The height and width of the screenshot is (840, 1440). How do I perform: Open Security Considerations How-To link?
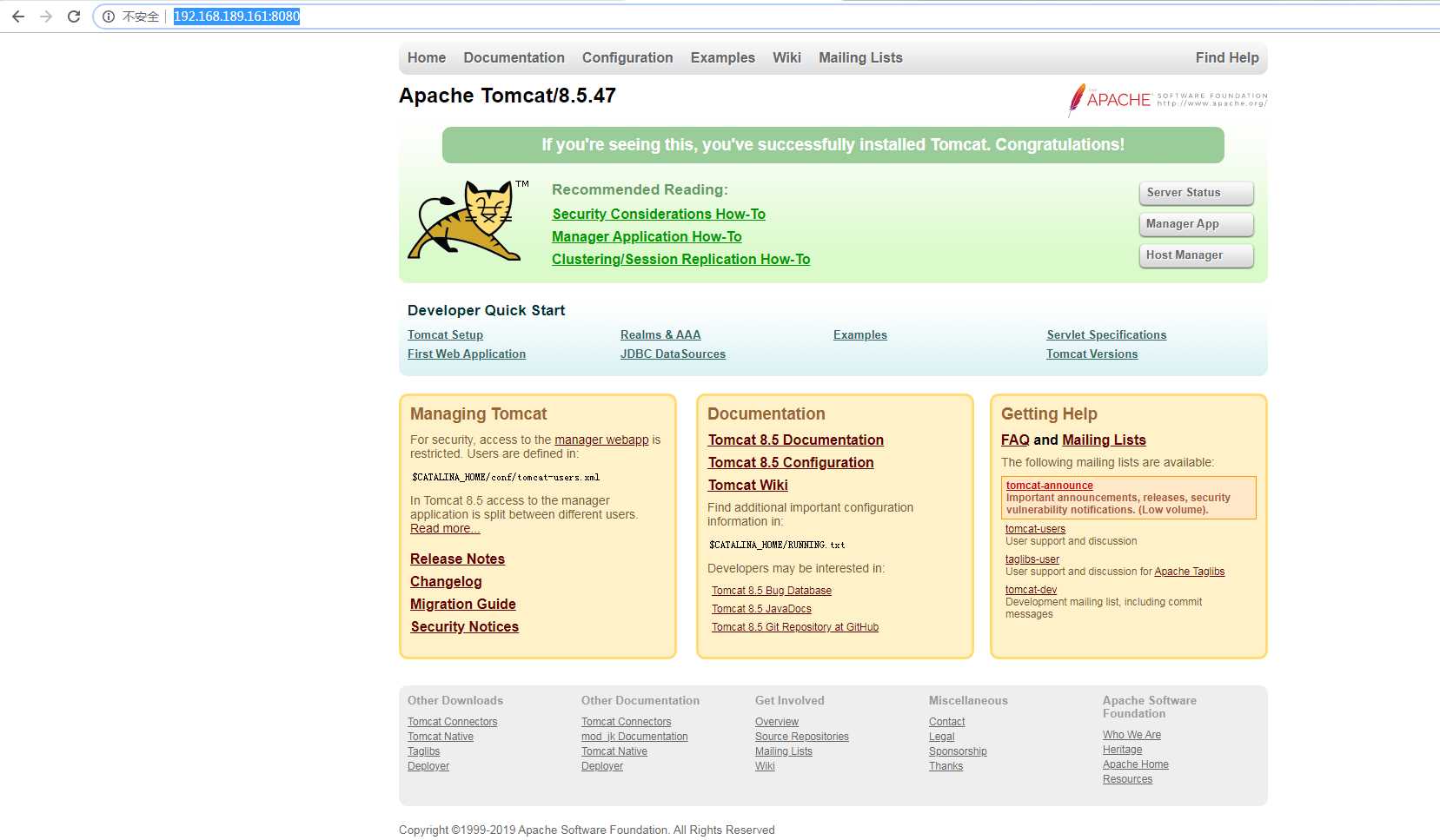click(659, 214)
